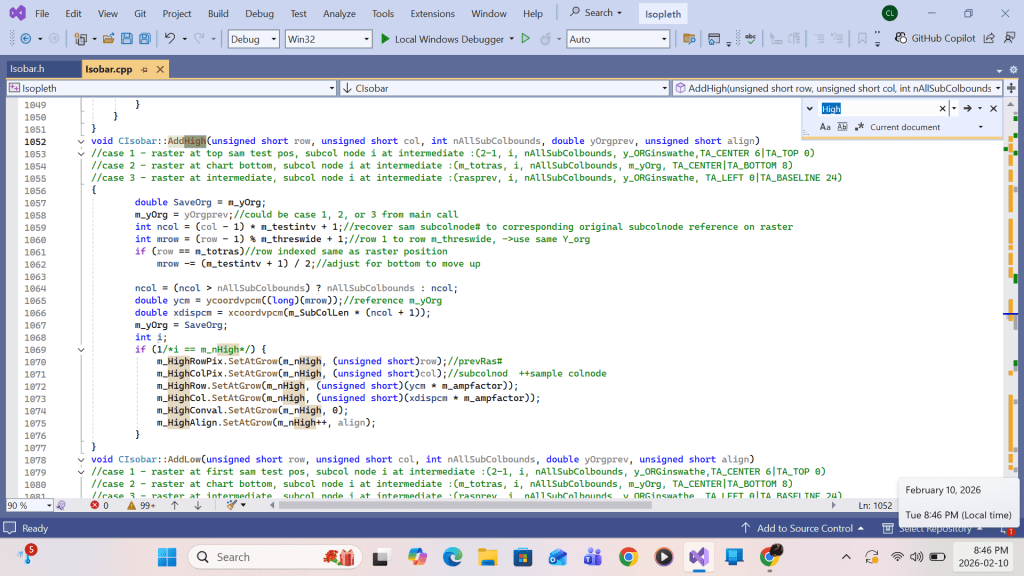1024x576 pixels.
Task: Click the Find Next arrow in search panel
Action: click(x=967, y=108)
